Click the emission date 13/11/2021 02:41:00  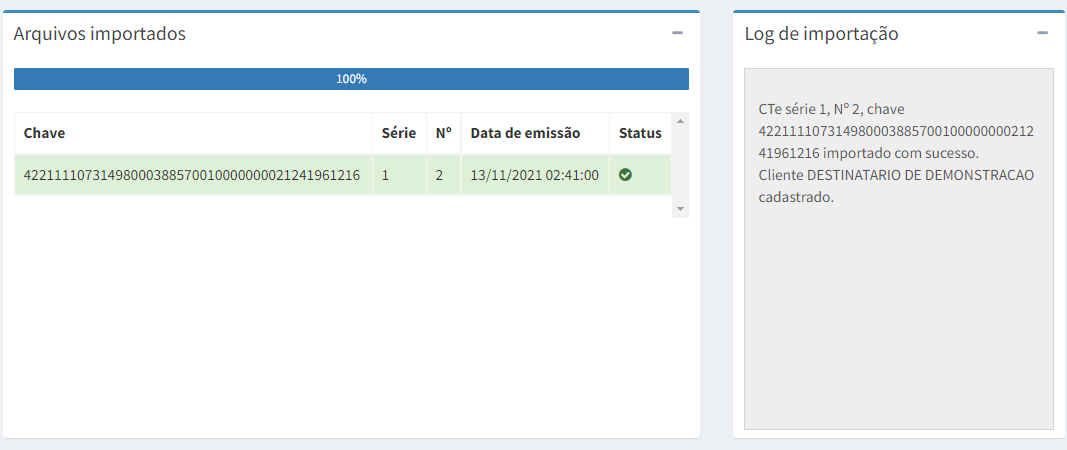(x=534, y=175)
